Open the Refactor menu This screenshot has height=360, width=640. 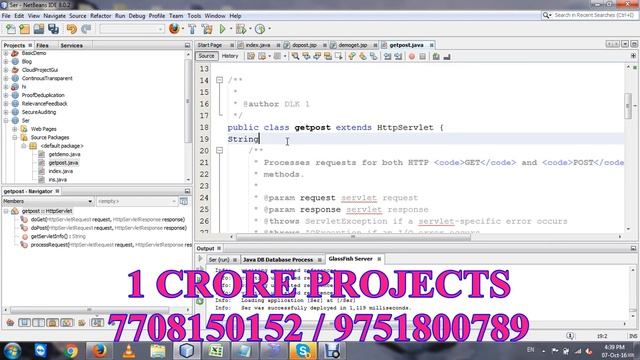click(x=100, y=16)
